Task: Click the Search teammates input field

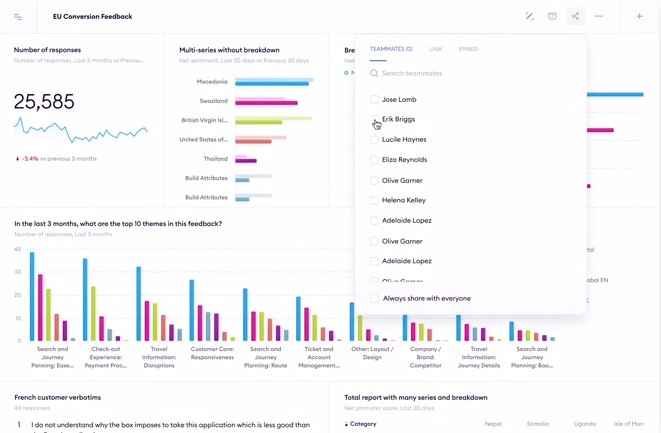Action: pyautogui.click(x=470, y=73)
